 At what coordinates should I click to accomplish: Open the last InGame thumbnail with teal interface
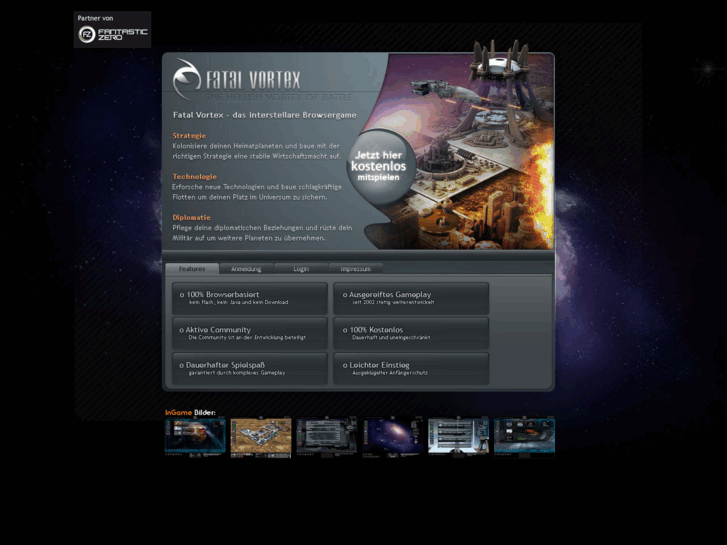click(524, 437)
